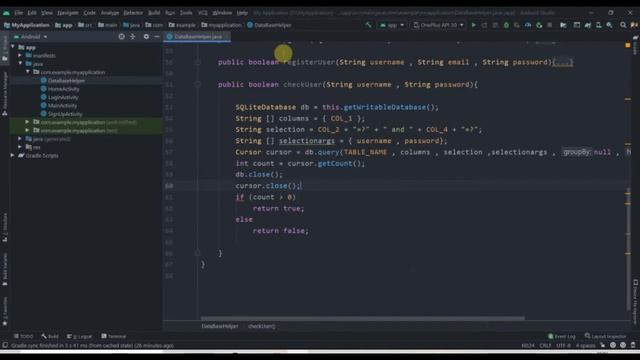Click the vertical scrollbar thumb of the editor
The height and width of the screenshot is (360, 640).
point(629,249)
